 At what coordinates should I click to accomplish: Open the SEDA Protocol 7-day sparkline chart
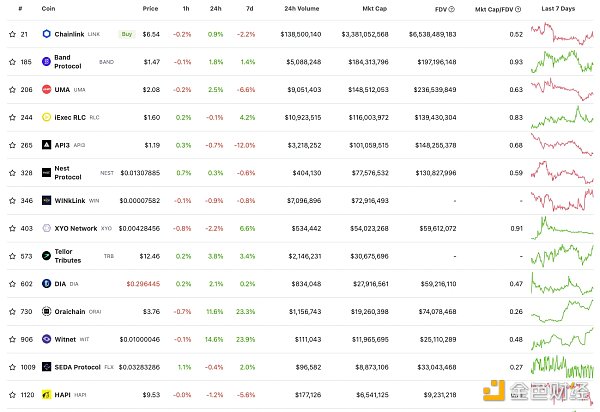tap(562, 367)
